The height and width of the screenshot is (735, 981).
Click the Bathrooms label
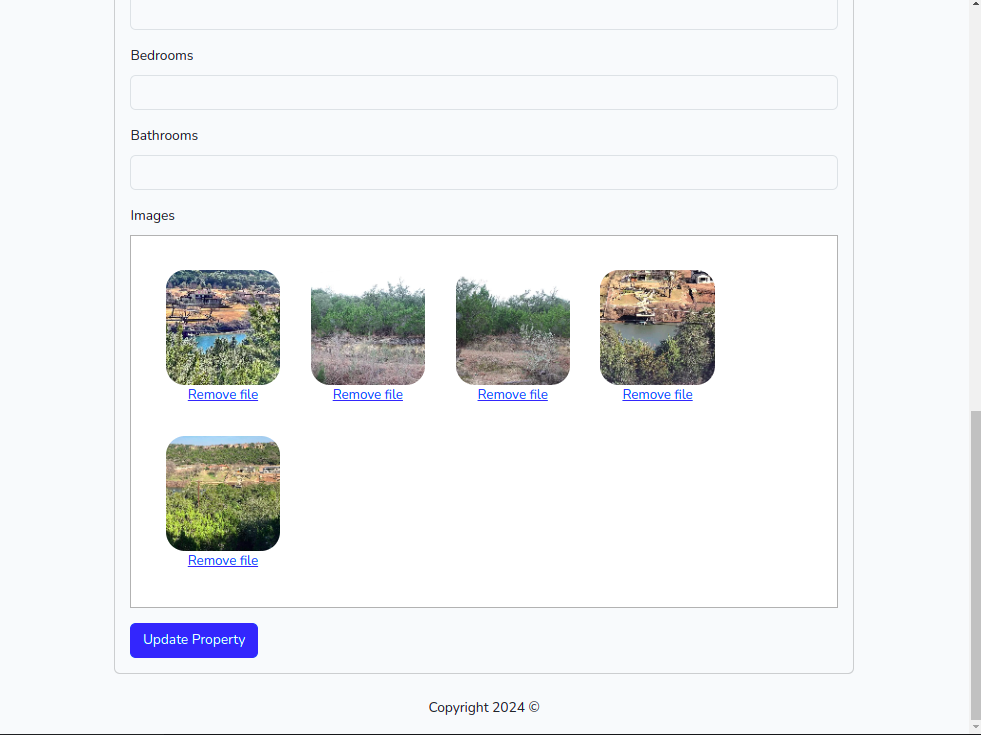164,136
